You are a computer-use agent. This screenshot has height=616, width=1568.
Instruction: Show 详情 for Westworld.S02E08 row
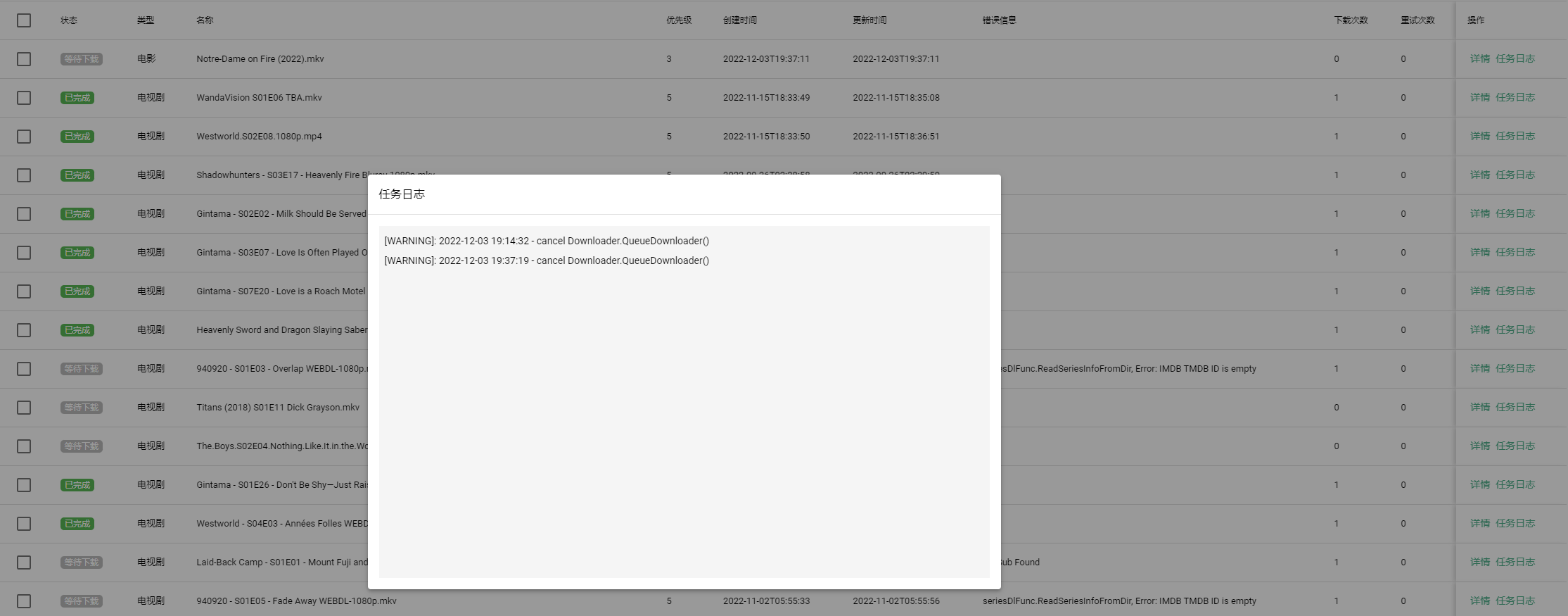pyautogui.click(x=1480, y=137)
